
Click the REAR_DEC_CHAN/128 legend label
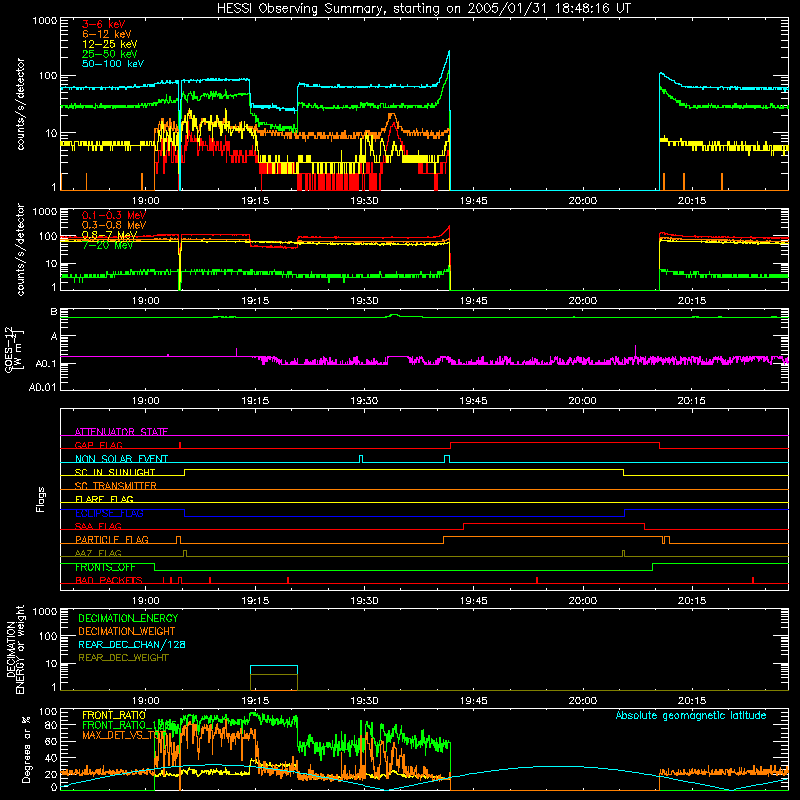click(132, 644)
